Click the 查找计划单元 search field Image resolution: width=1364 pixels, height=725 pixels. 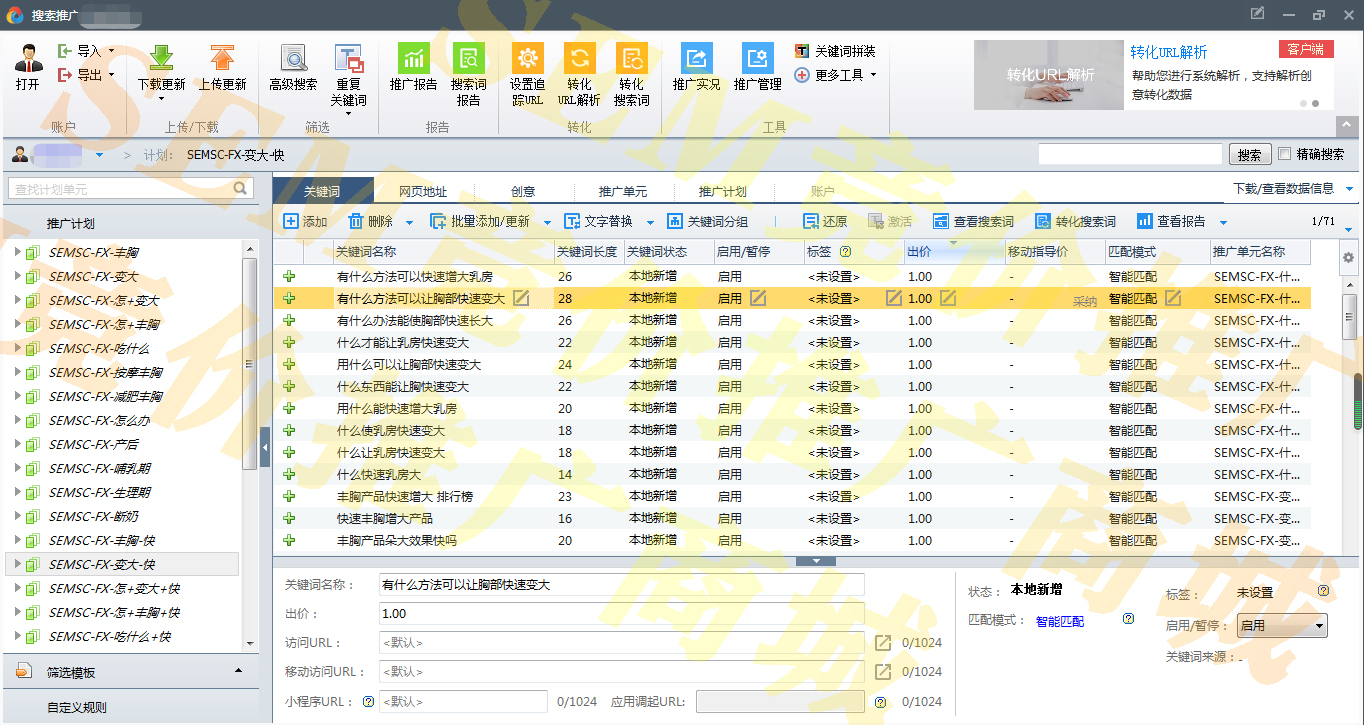(120, 189)
